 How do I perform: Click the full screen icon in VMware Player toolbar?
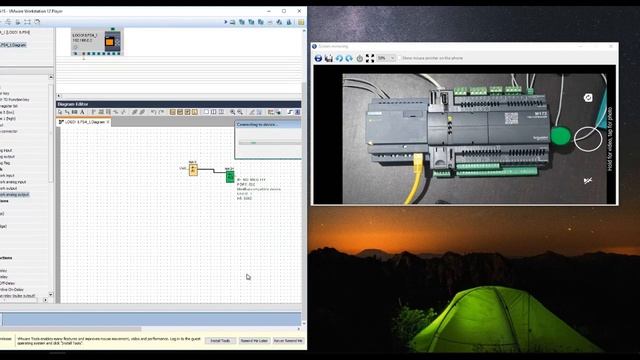(x=27, y=22)
